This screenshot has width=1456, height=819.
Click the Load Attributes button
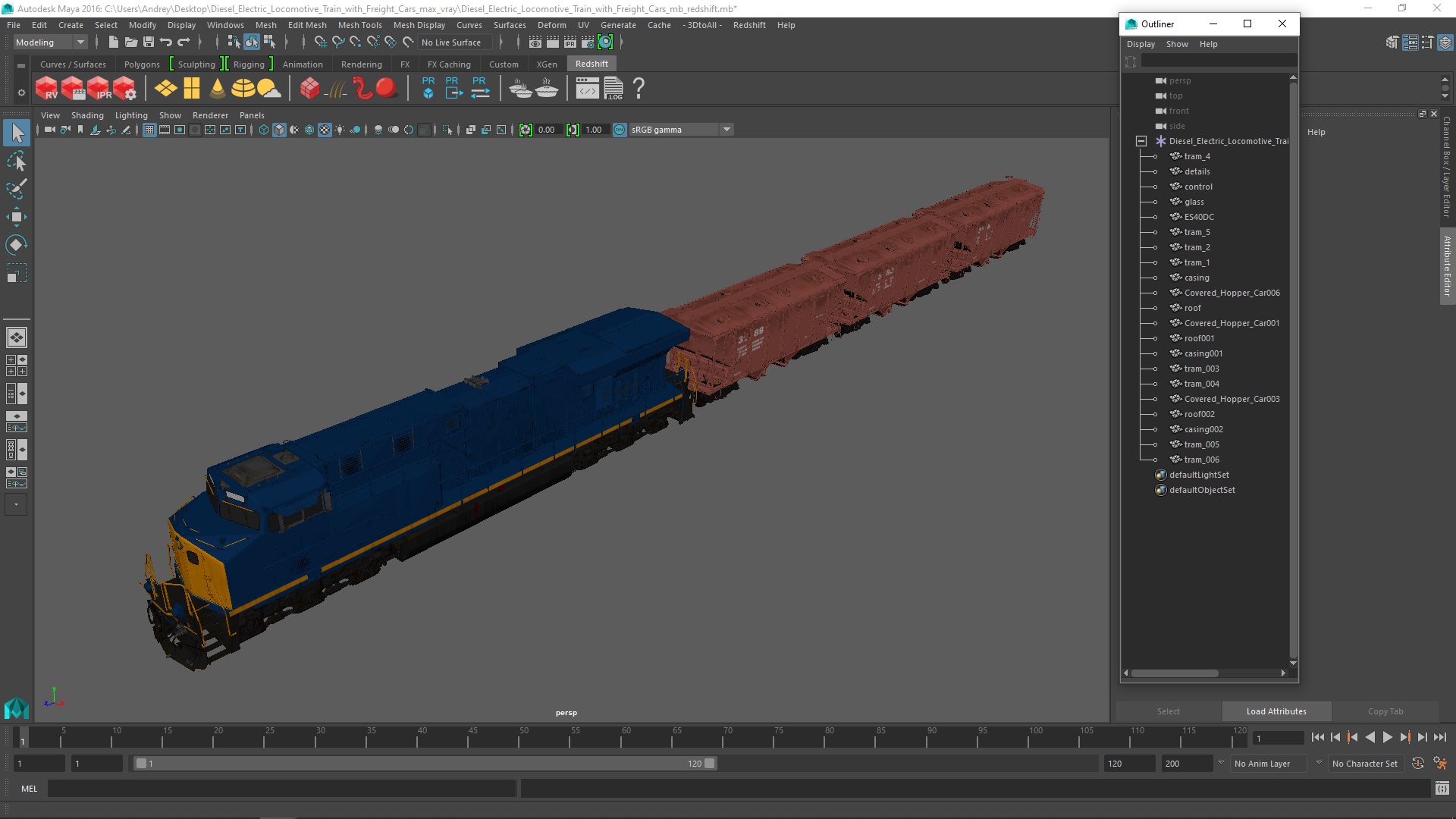(1276, 711)
